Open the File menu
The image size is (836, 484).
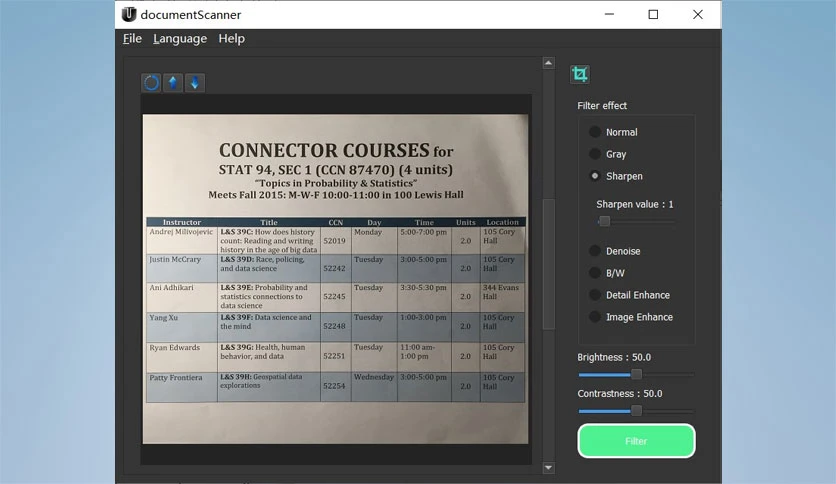click(x=132, y=38)
